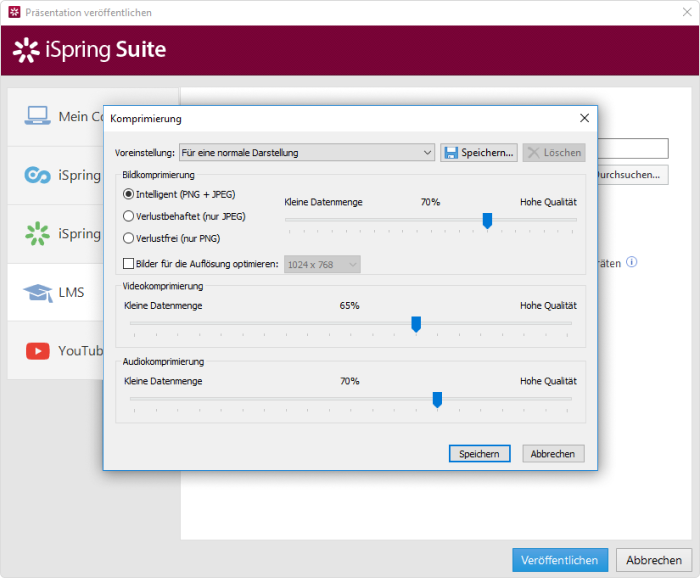Click Abbrechen in the main publish window

654,560
